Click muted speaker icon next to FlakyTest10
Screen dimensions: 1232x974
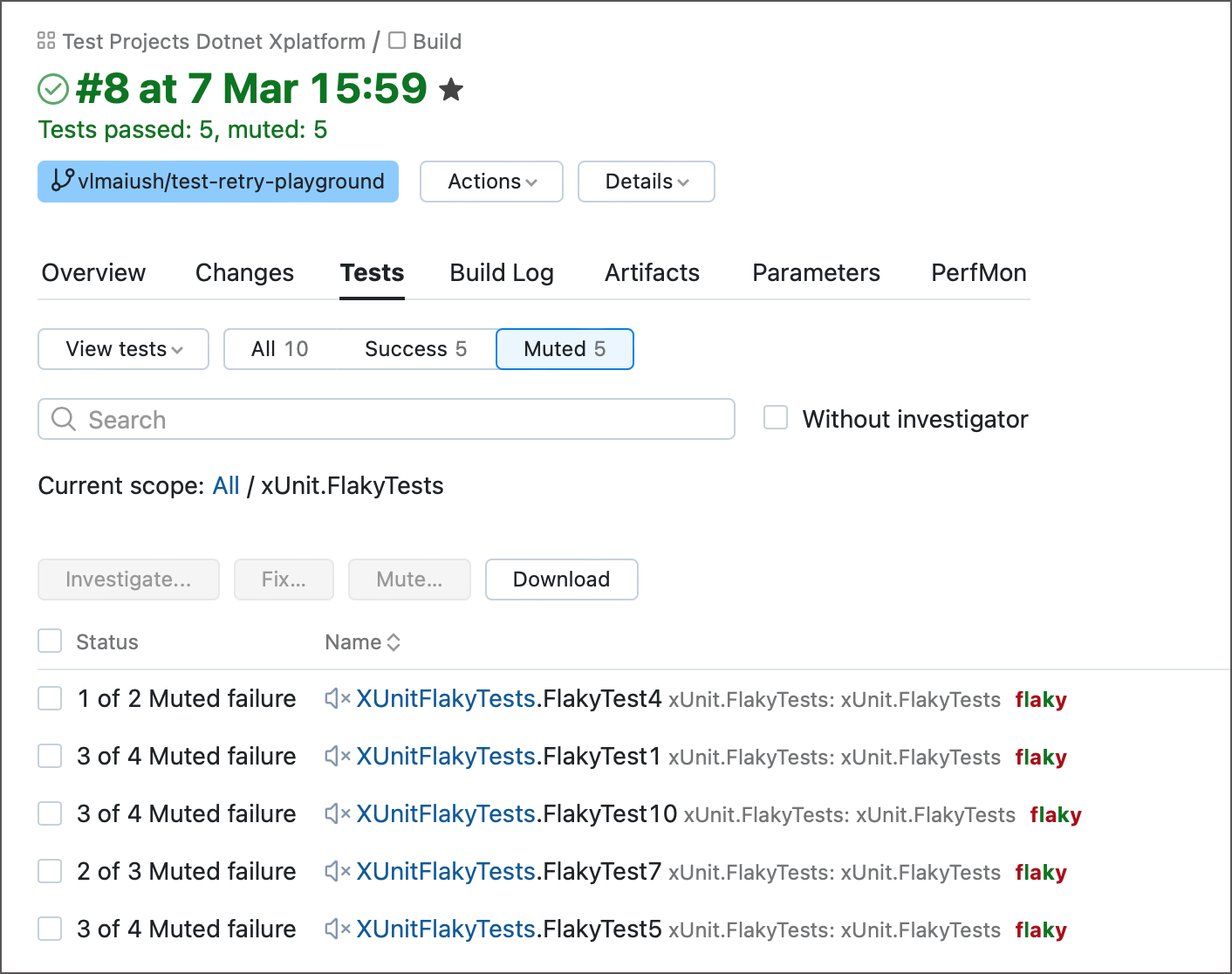337,813
